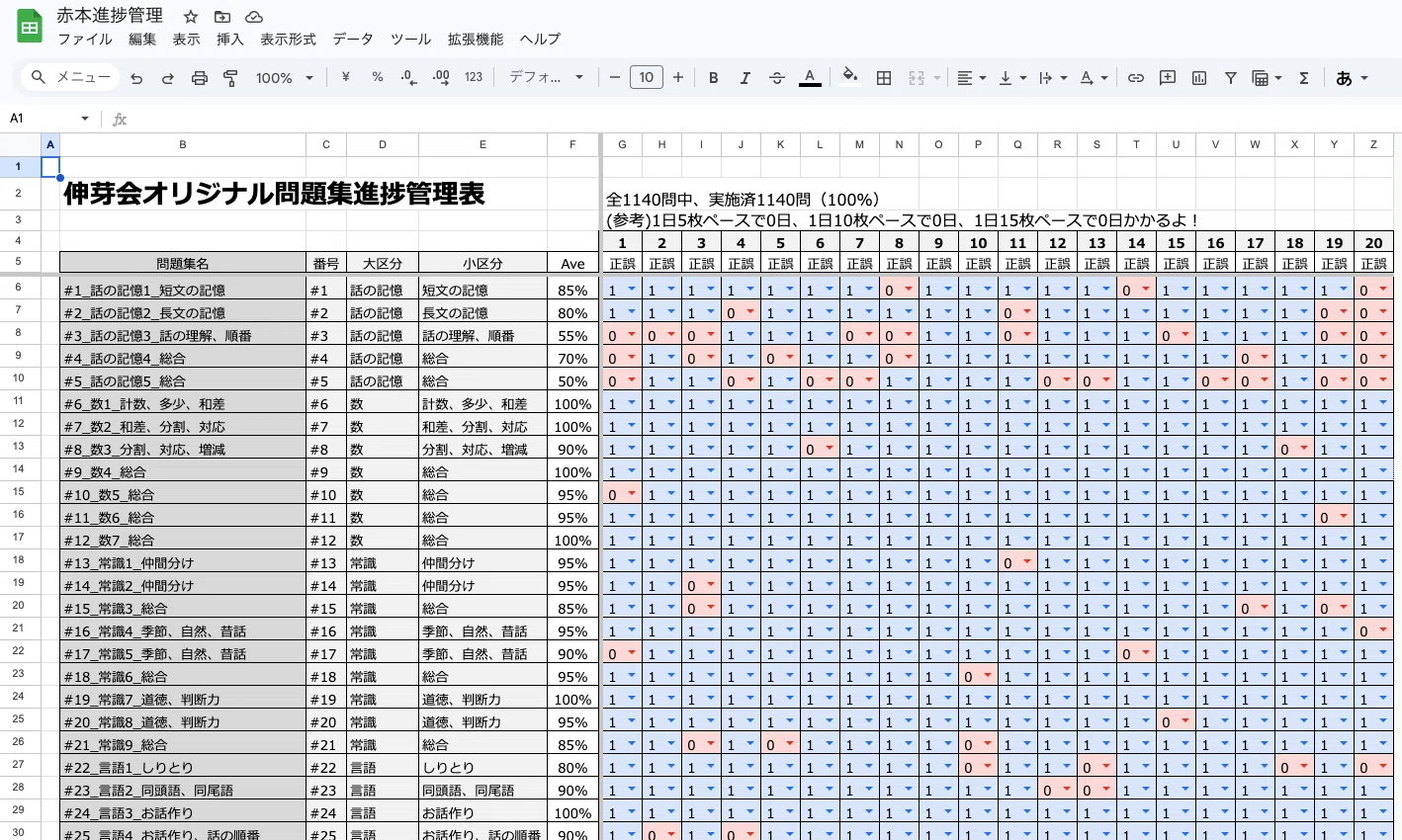Open the データ menu

pos(353,40)
